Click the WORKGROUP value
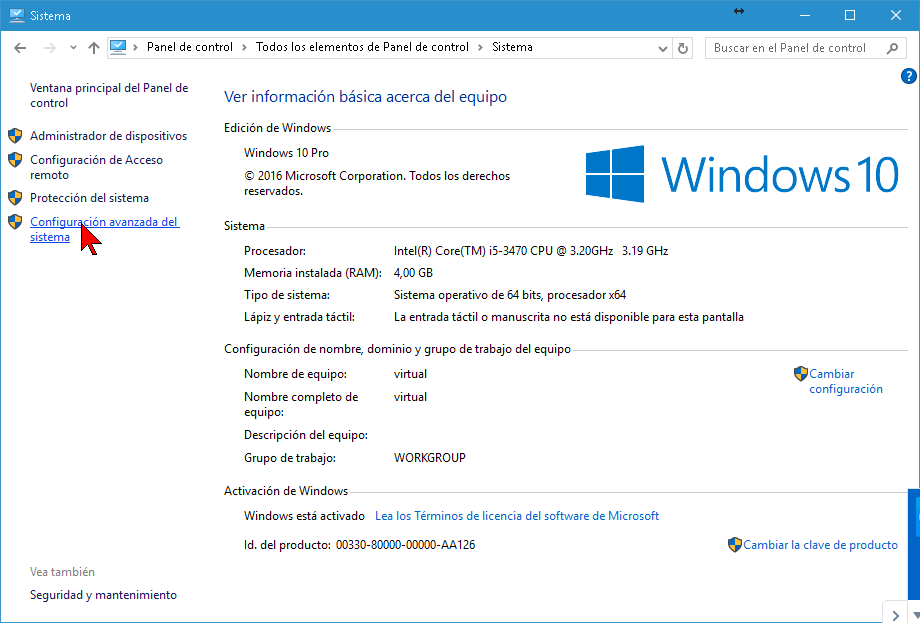 tap(429, 458)
